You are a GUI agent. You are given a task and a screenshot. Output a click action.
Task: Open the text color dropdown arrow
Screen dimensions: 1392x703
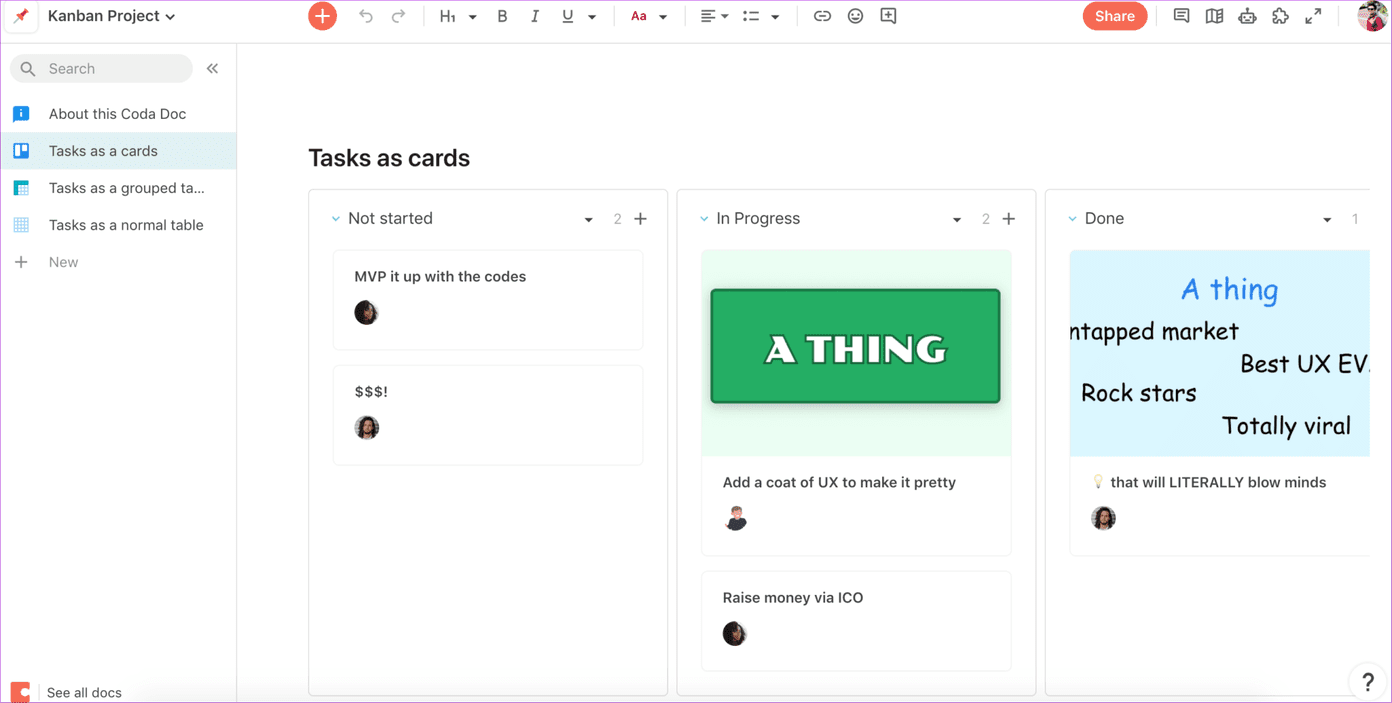click(663, 17)
